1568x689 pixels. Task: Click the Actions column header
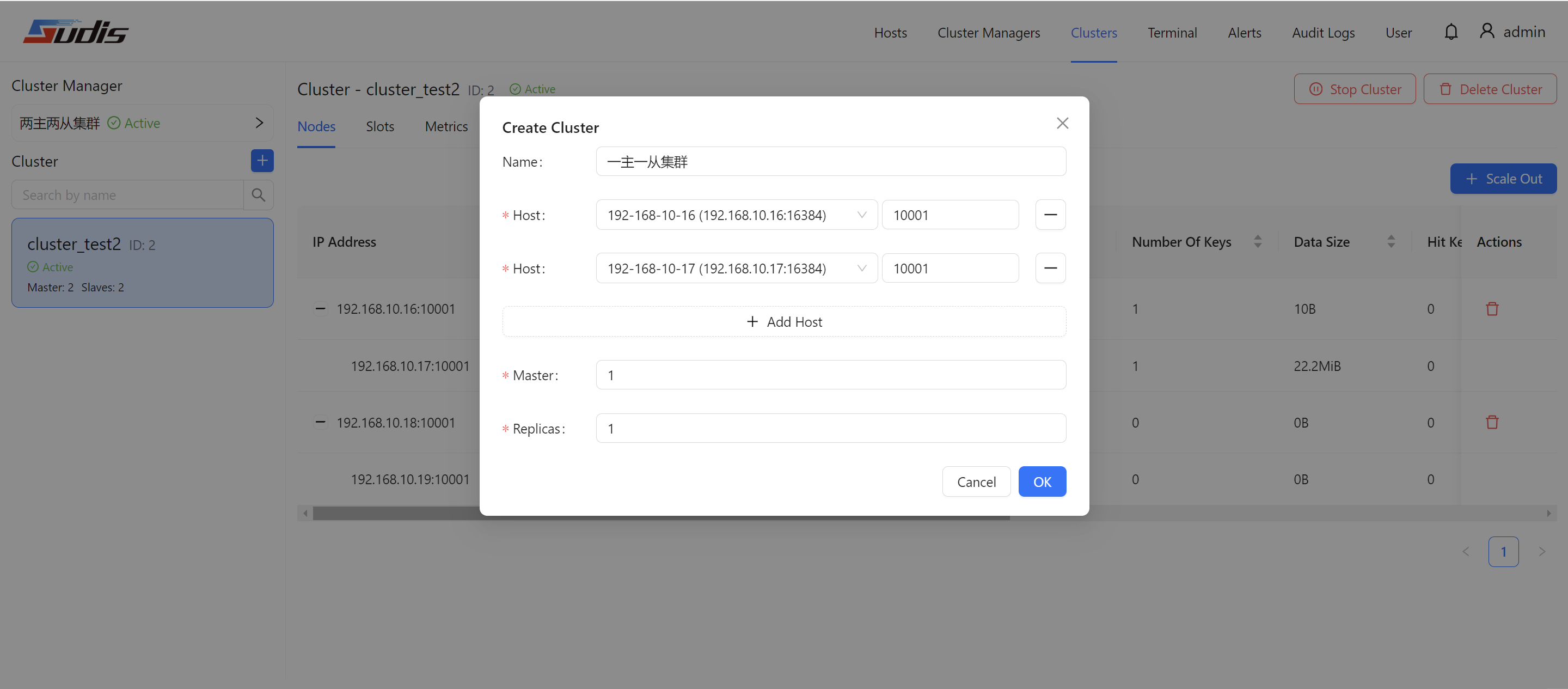tap(1499, 242)
